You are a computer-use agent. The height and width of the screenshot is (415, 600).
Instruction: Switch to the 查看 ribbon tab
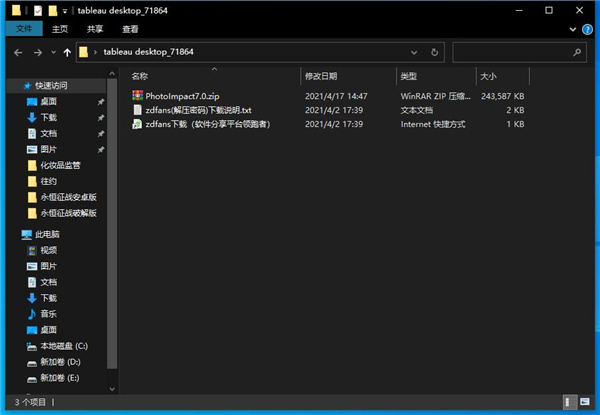130,29
